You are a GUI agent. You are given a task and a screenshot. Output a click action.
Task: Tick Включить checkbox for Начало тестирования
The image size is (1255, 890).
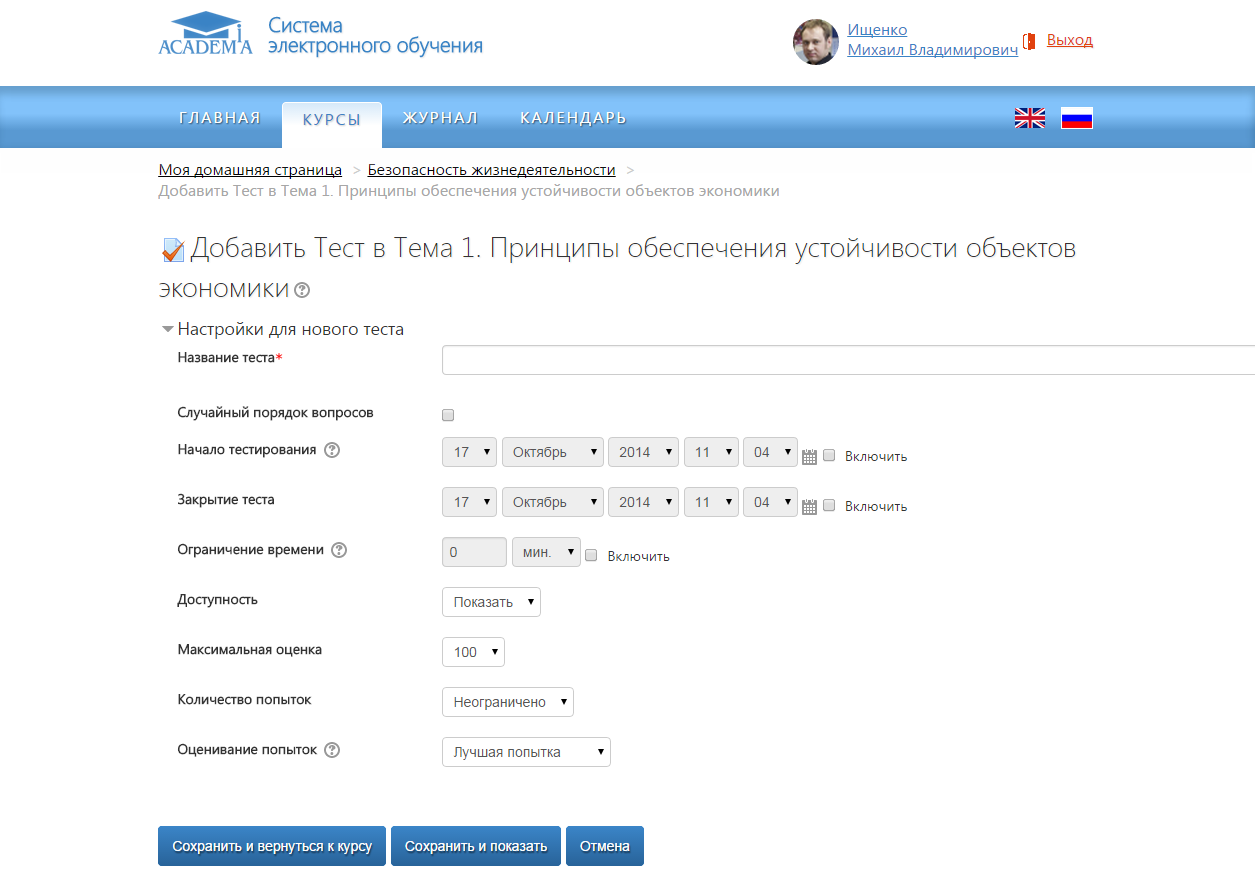[829, 455]
